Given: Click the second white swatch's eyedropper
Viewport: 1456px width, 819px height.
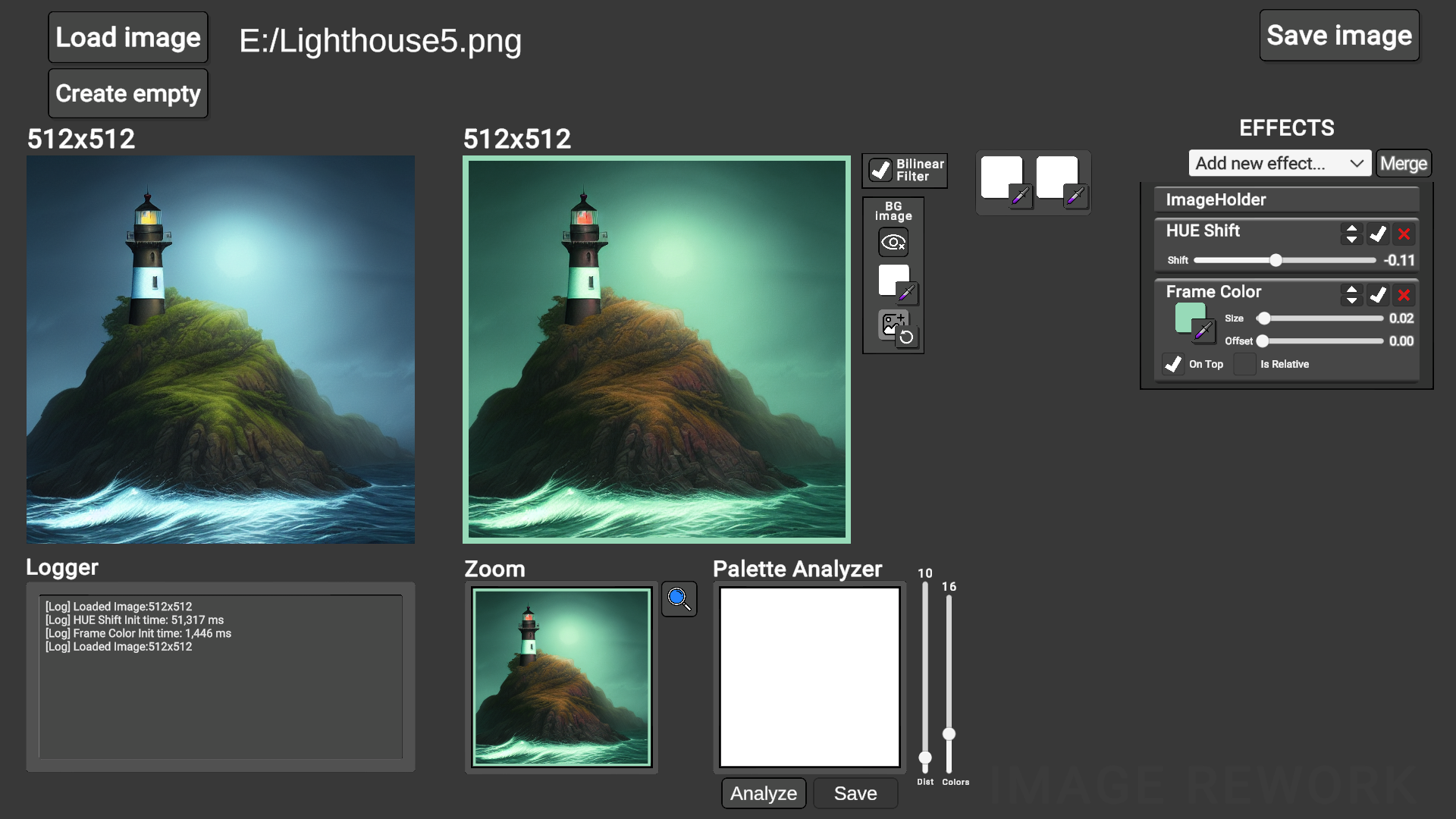Looking at the screenshot, I should click(x=1075, y=196).
